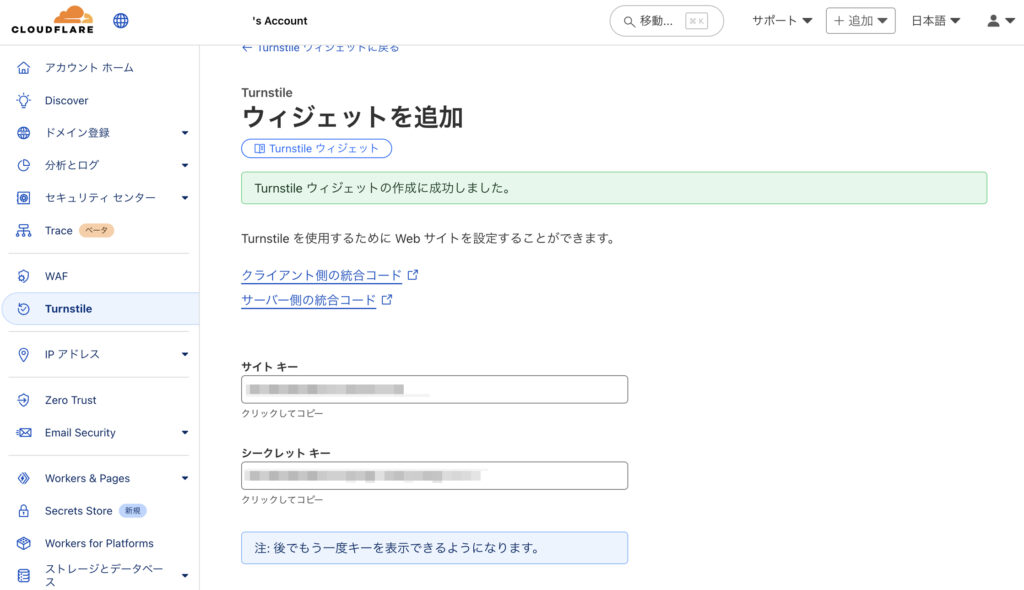
Task: Open Discover in the sidebar
Action: tap(66, 101)
